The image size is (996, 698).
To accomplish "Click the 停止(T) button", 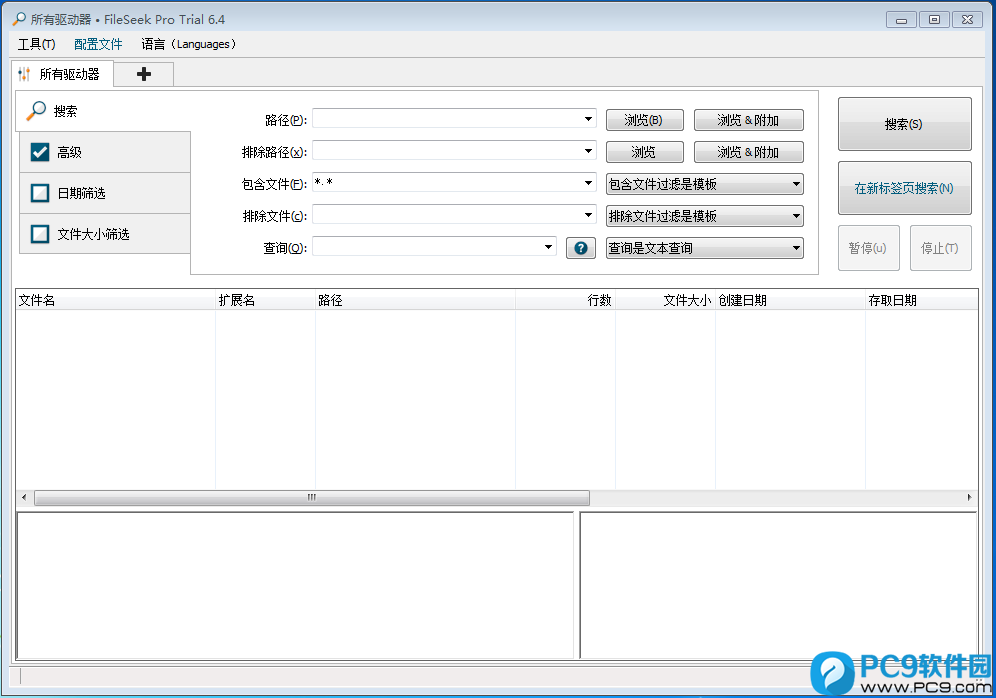I will click(x=940, y=248).
